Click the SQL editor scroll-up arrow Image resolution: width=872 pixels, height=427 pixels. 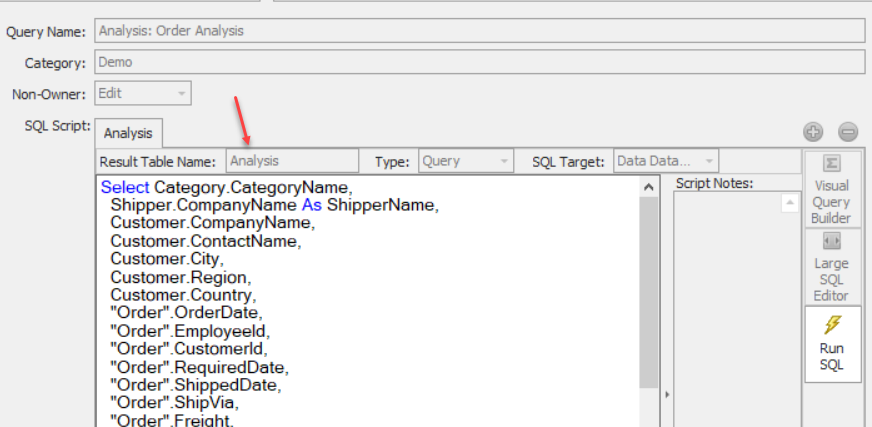click(648, 187)
